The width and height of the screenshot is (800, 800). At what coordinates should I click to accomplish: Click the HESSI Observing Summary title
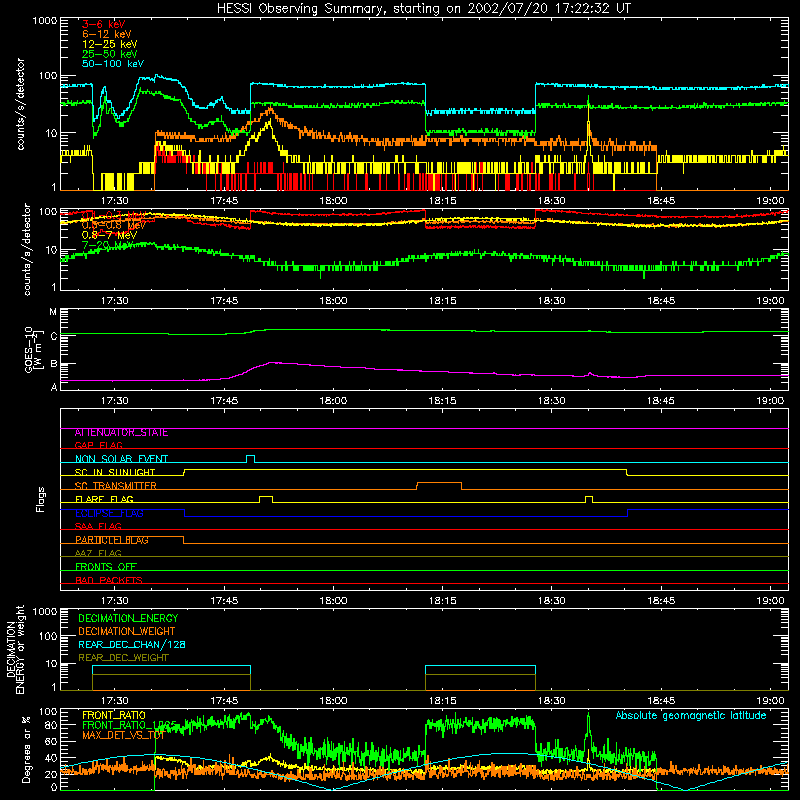point(423,9)
